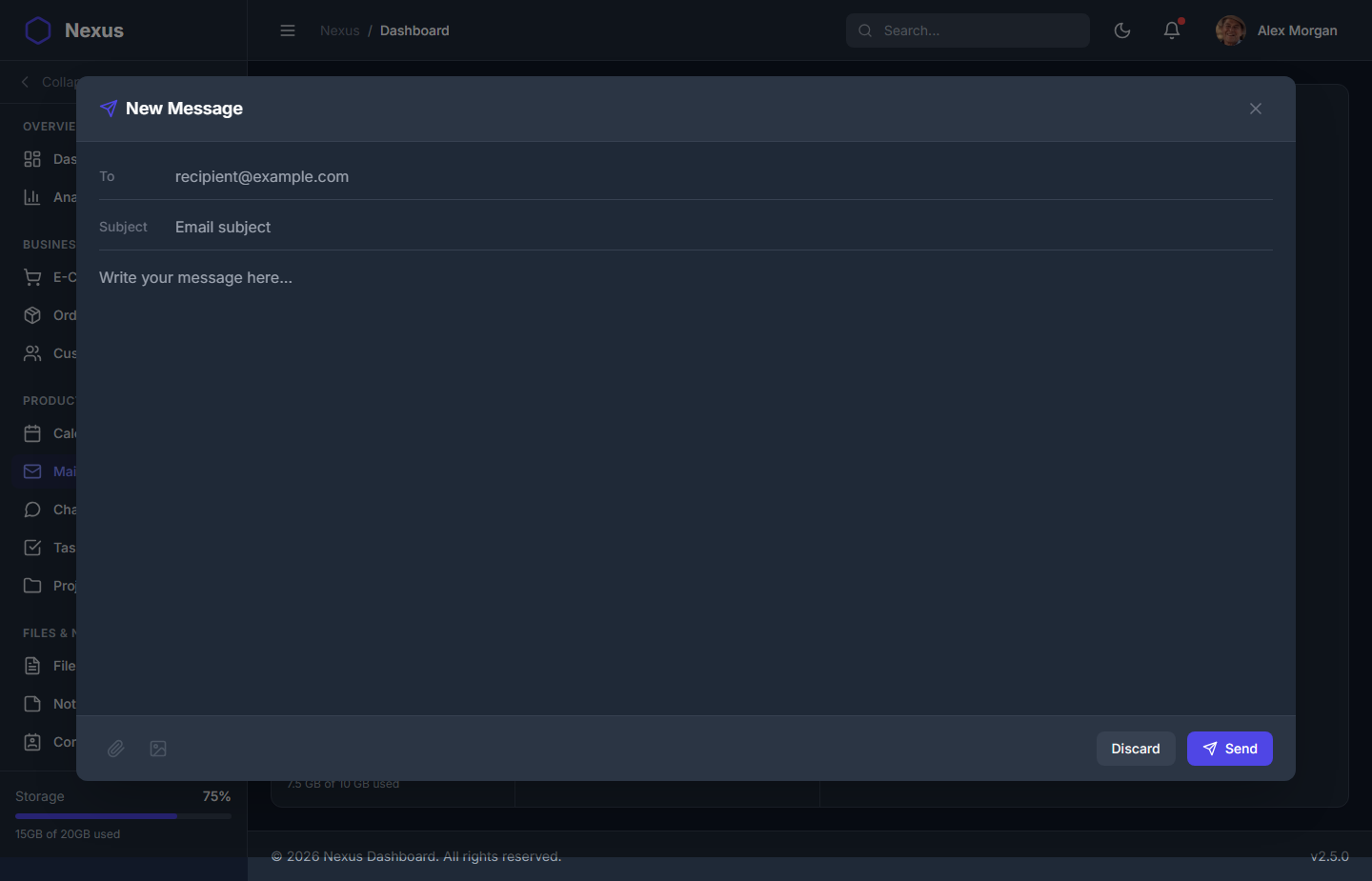Open Analytics bar chart icon
Image resolution: width=1372 pixels, height=881 pixels.
32,197
